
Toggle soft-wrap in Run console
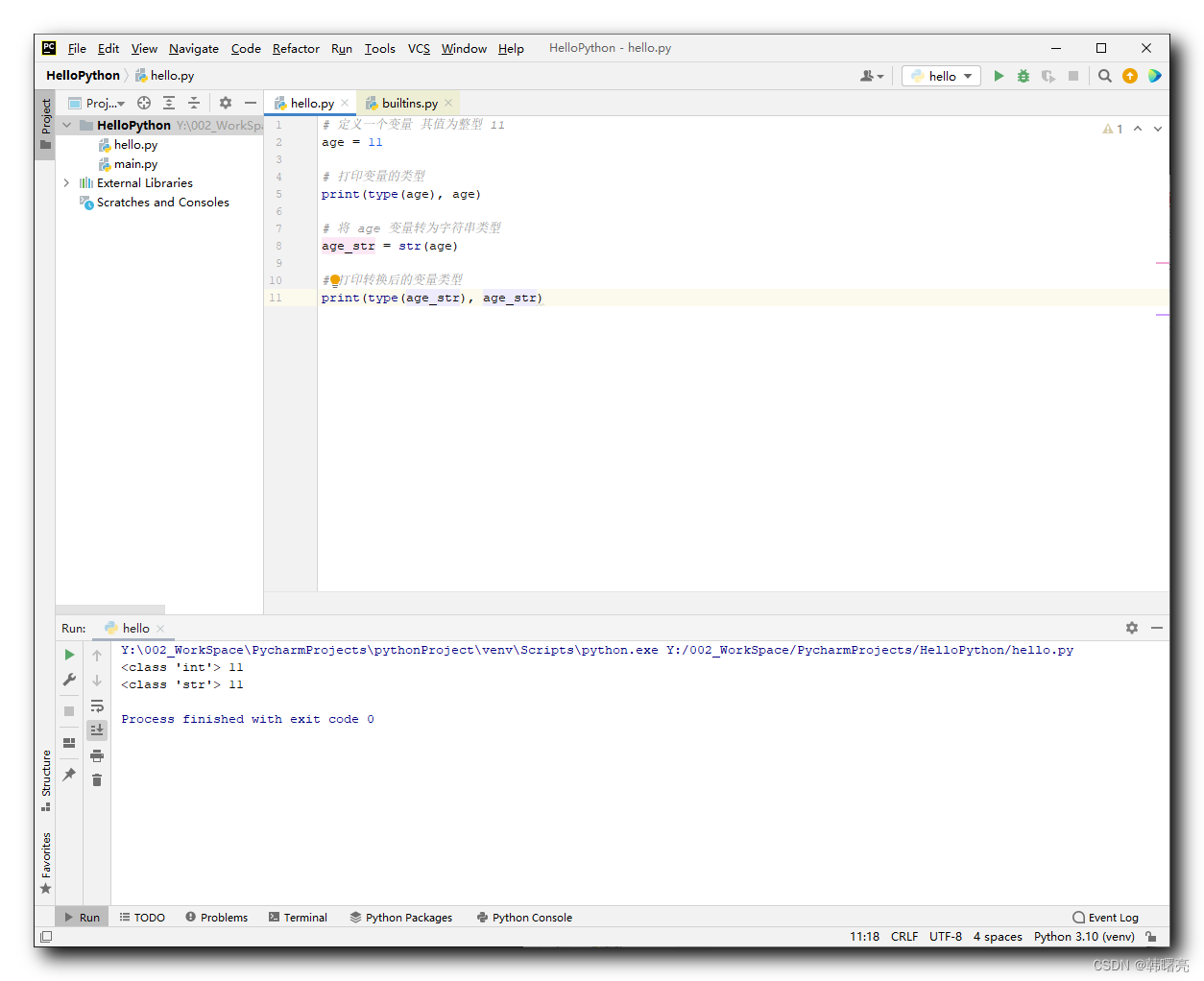click(x=97, y=706)
